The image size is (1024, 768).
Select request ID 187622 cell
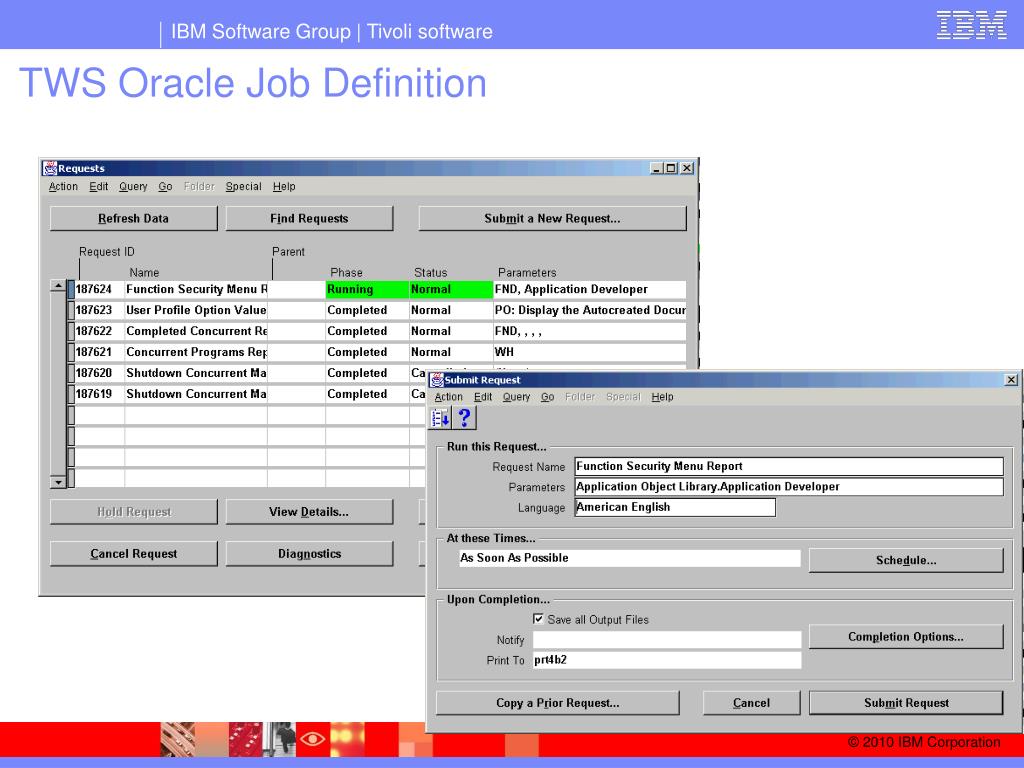99,331
